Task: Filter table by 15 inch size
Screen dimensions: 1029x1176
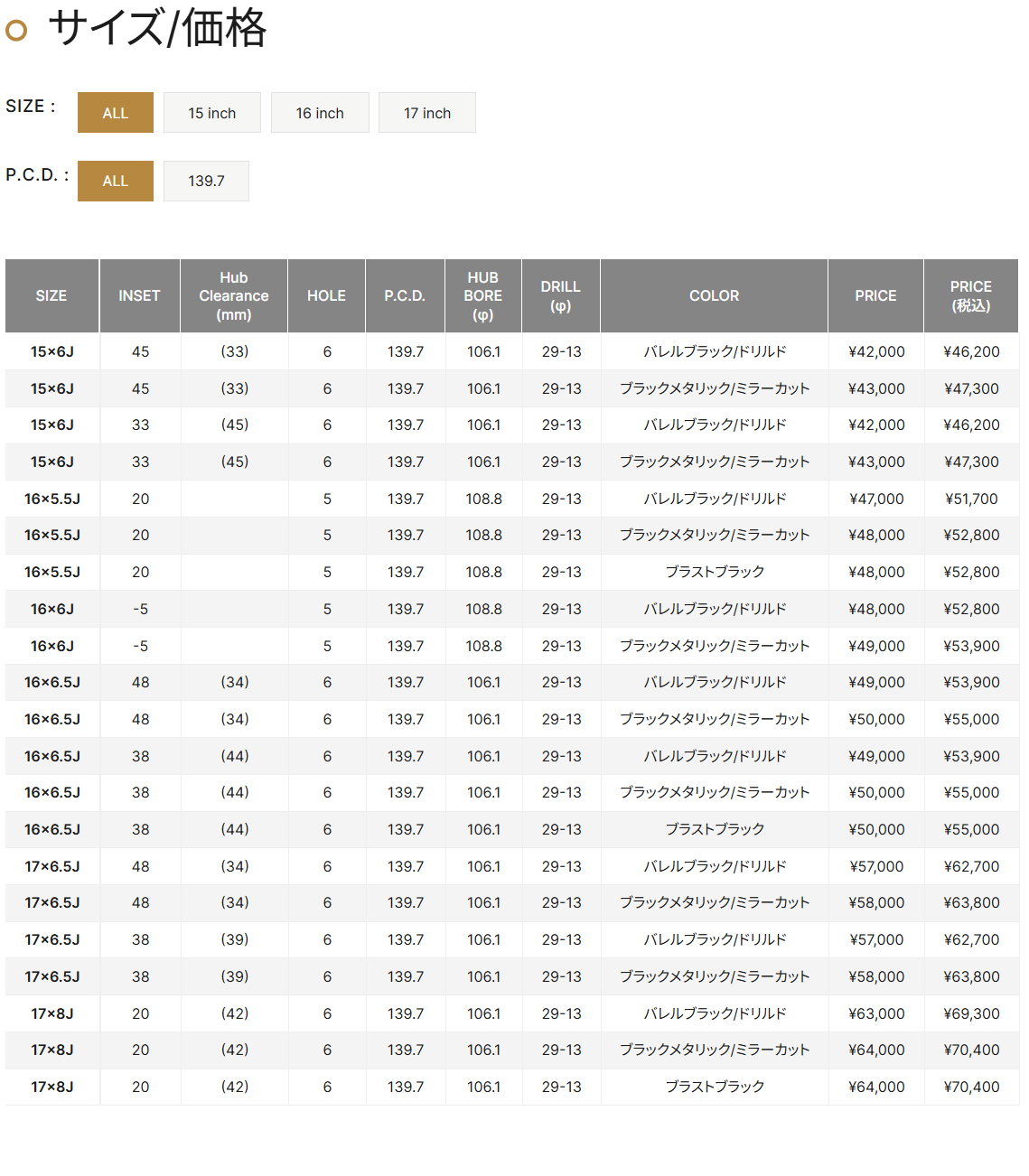Action: pos(211,113)
